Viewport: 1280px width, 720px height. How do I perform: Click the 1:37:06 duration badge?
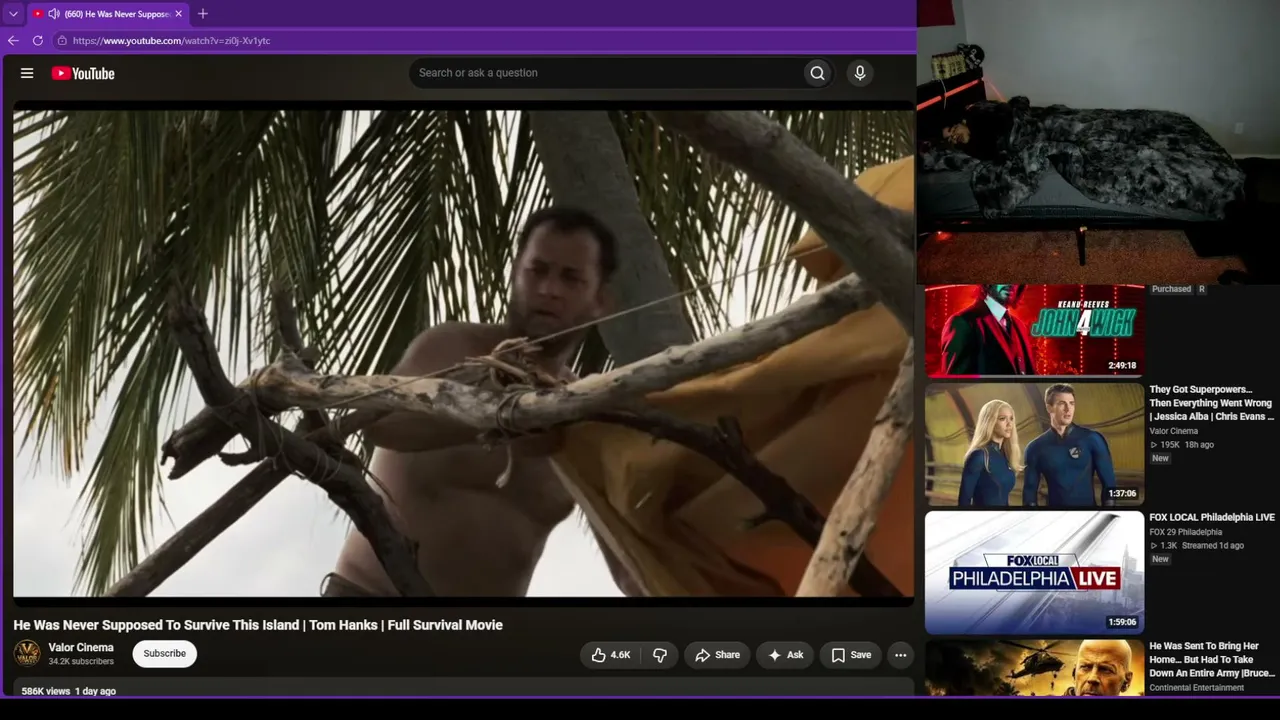tap(1122, 494)
